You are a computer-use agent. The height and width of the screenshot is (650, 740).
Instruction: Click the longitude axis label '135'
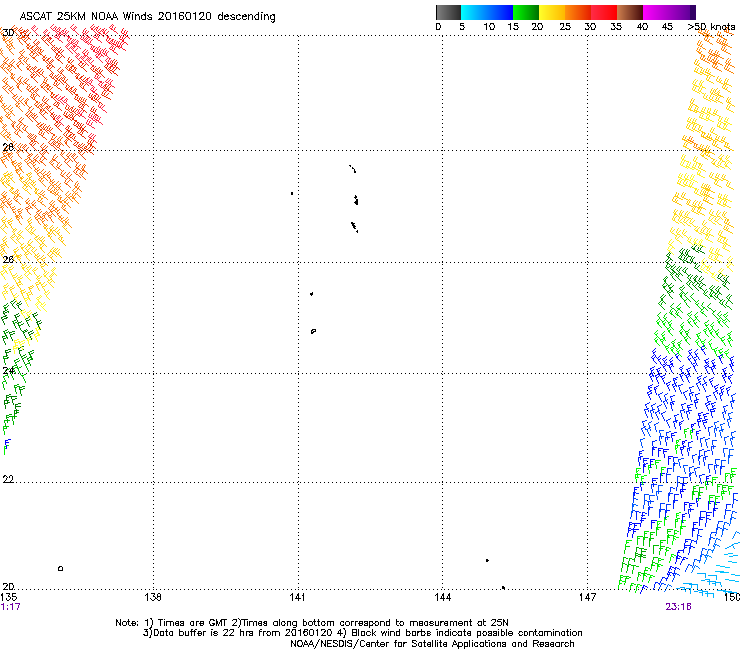pos(9,597)
